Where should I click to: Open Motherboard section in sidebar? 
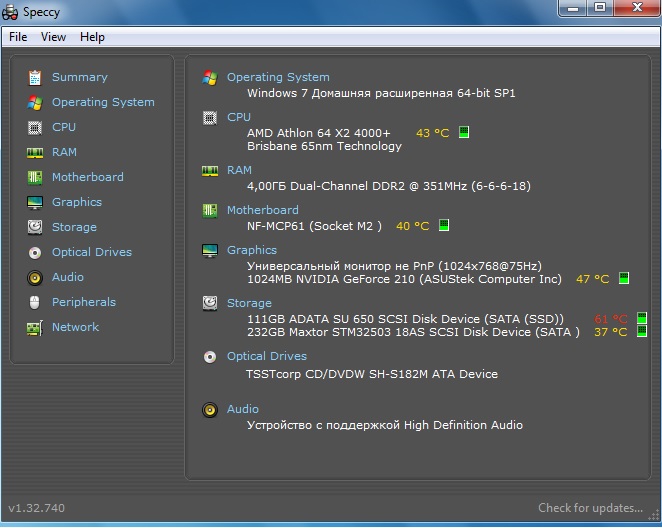pos(88,177)
